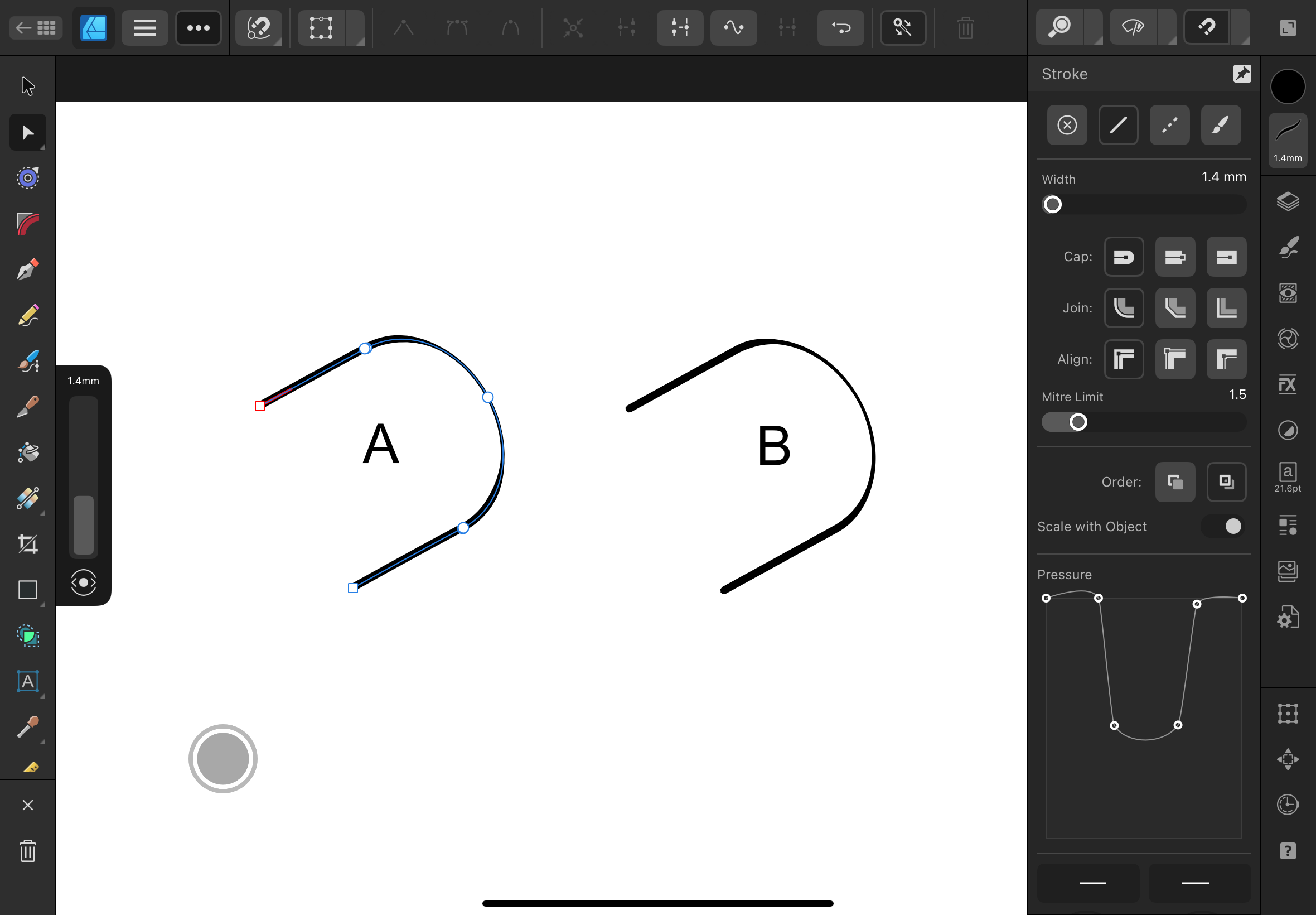The width and height of the screenshot is (1316, 915).
Task: Select the Fill bucket tool
Action: [x=27, y=452]
